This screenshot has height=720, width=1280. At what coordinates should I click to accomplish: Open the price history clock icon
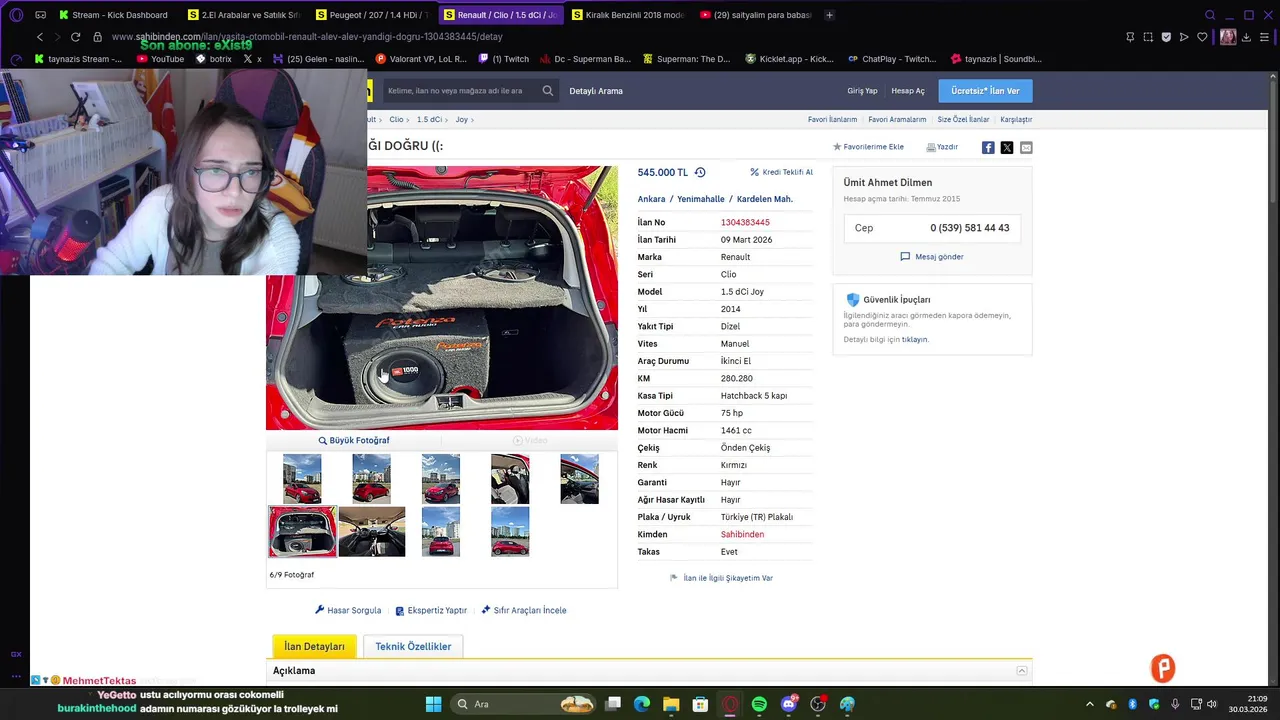coord(700,172)
